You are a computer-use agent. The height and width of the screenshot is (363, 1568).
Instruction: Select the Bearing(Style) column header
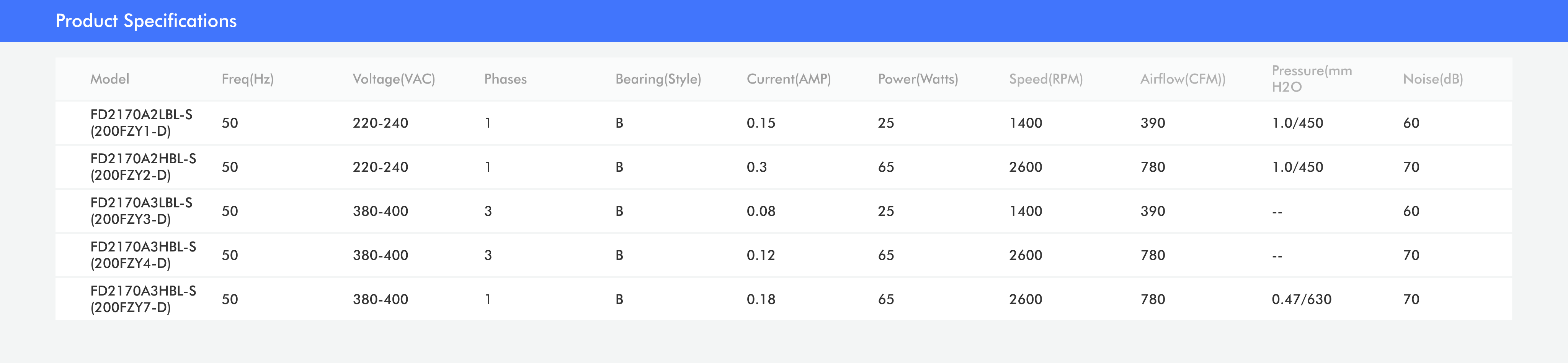(658, 79)
